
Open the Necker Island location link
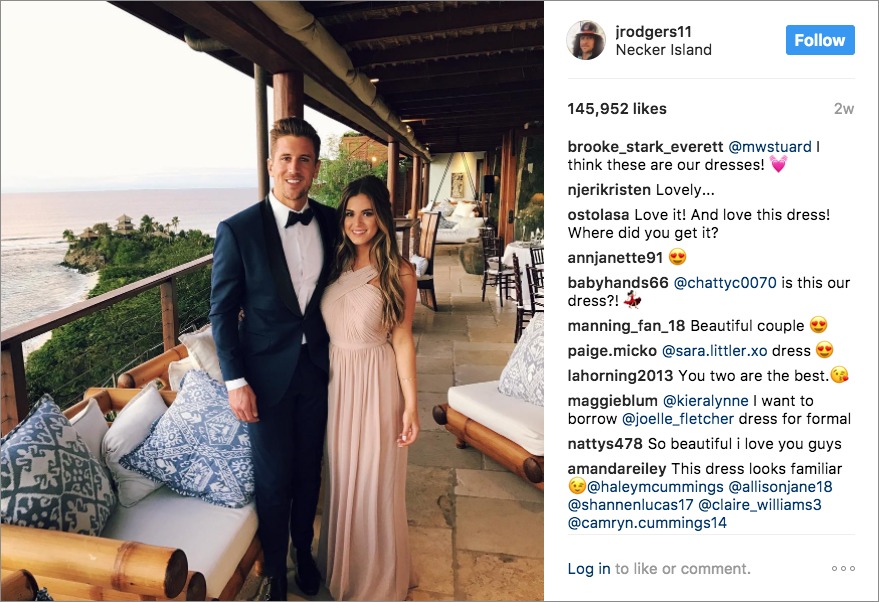663,50
